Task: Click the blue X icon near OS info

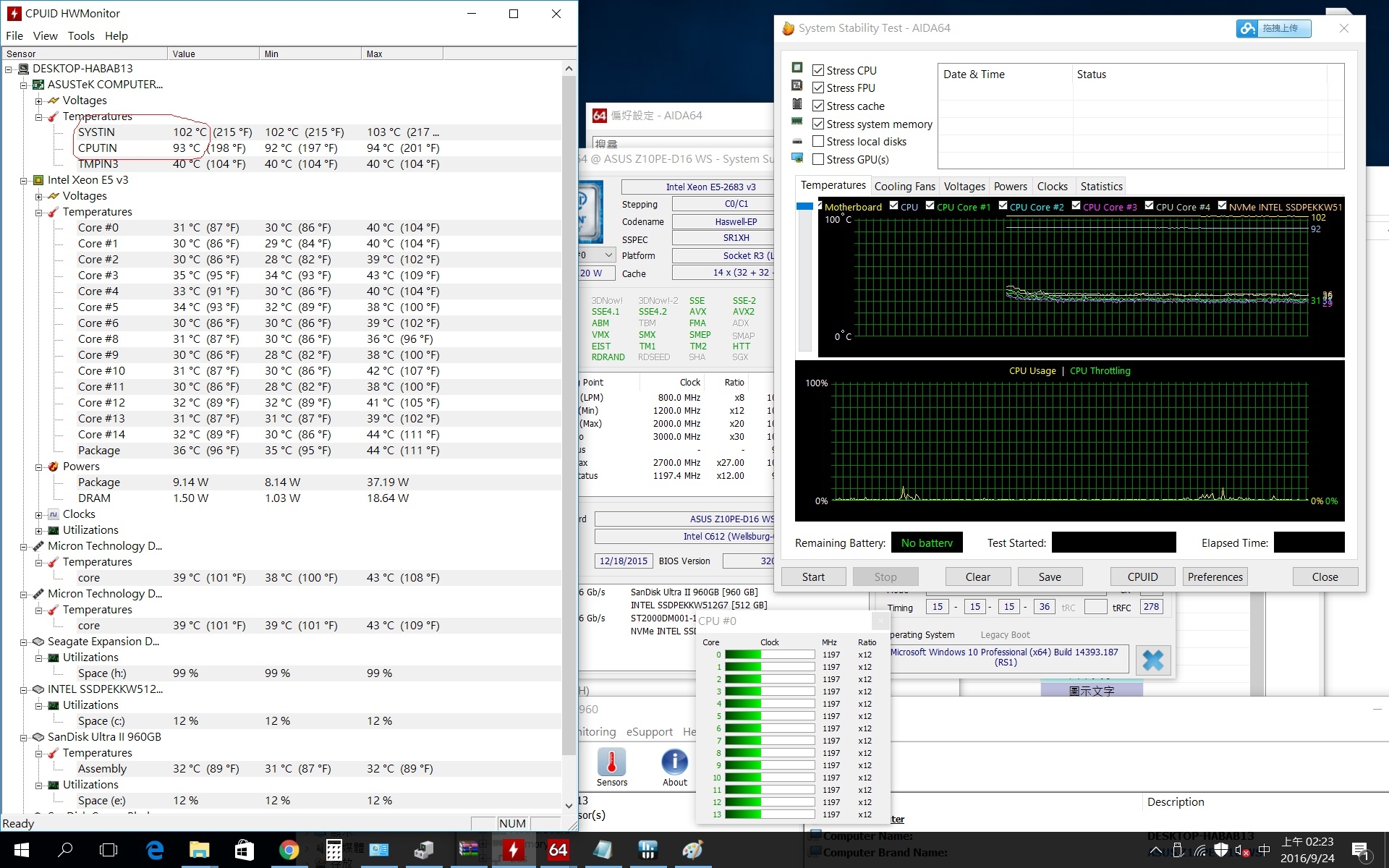Action: point(1153,660)
